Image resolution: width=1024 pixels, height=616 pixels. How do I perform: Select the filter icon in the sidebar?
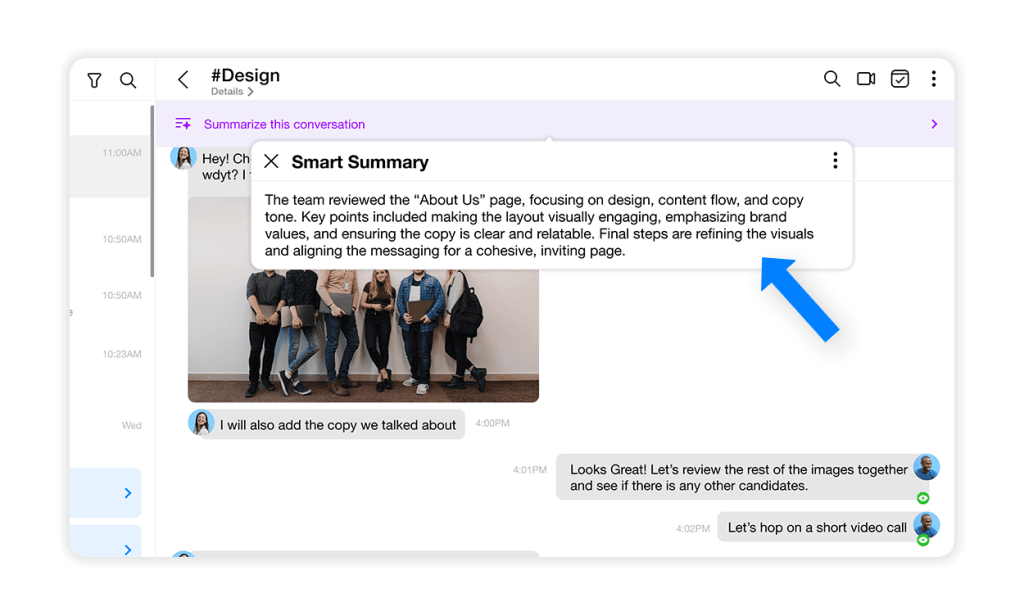[x=94, y=80]
